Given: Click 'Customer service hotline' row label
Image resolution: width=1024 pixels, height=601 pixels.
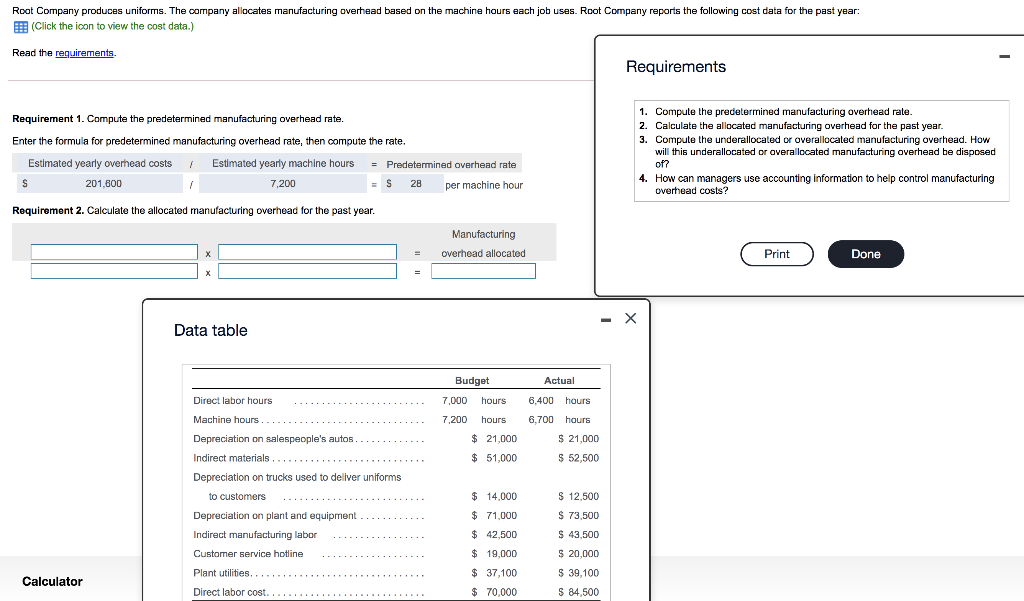Looking at the screenshot, I should pyautogui.click(x=248, y=553).
